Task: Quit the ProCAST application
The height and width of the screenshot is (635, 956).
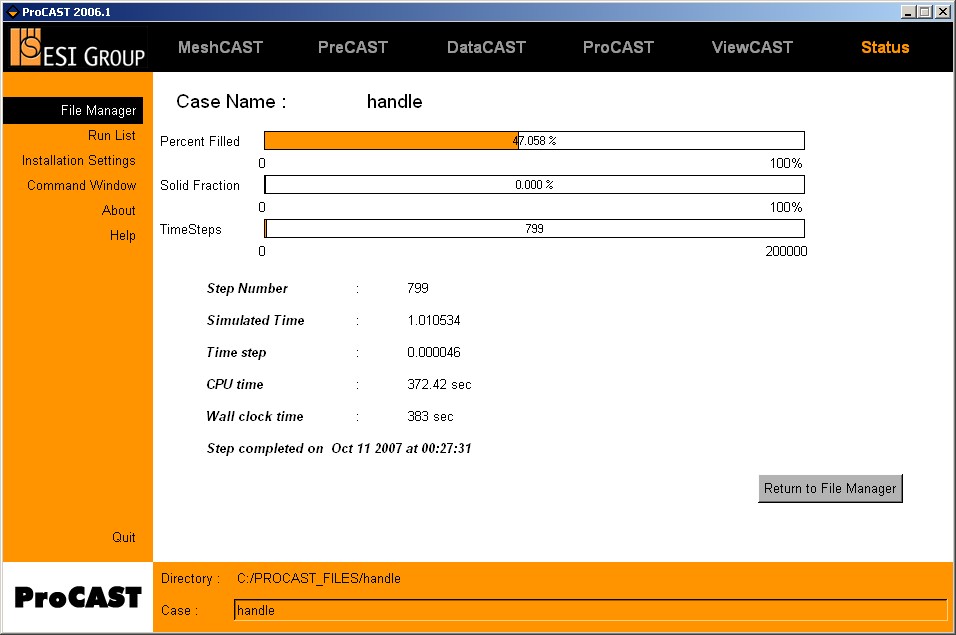Action: click(x=124, y=537)
